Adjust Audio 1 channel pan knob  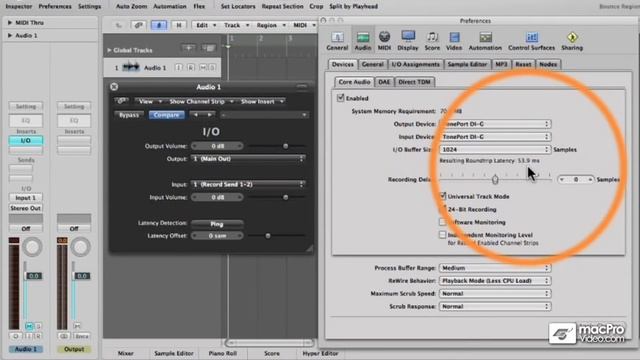click(32, 247)
